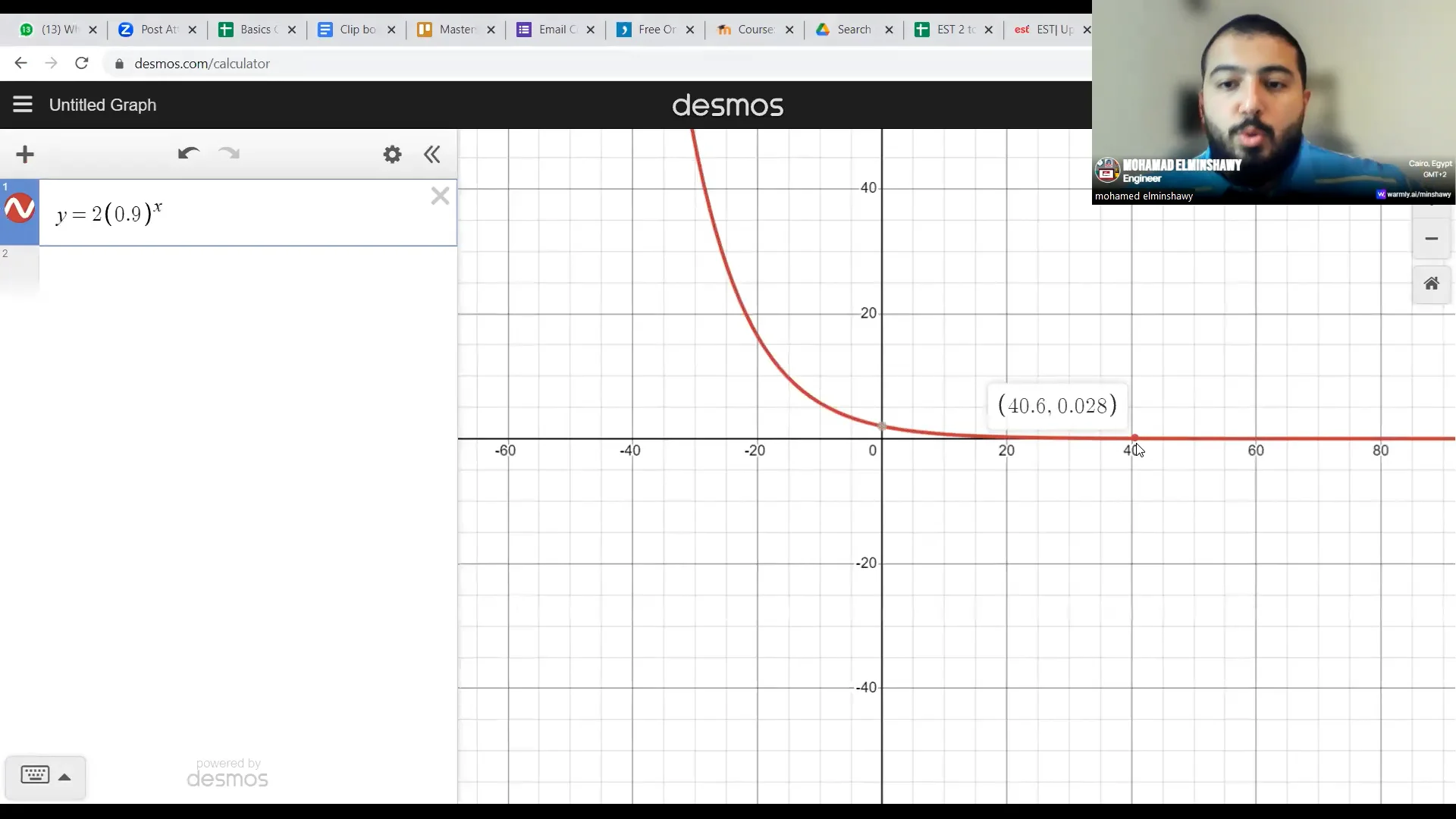Click the Redo arrow icon
The height and width of the screenshot is (819, 1456).
[x=229, y=154]
